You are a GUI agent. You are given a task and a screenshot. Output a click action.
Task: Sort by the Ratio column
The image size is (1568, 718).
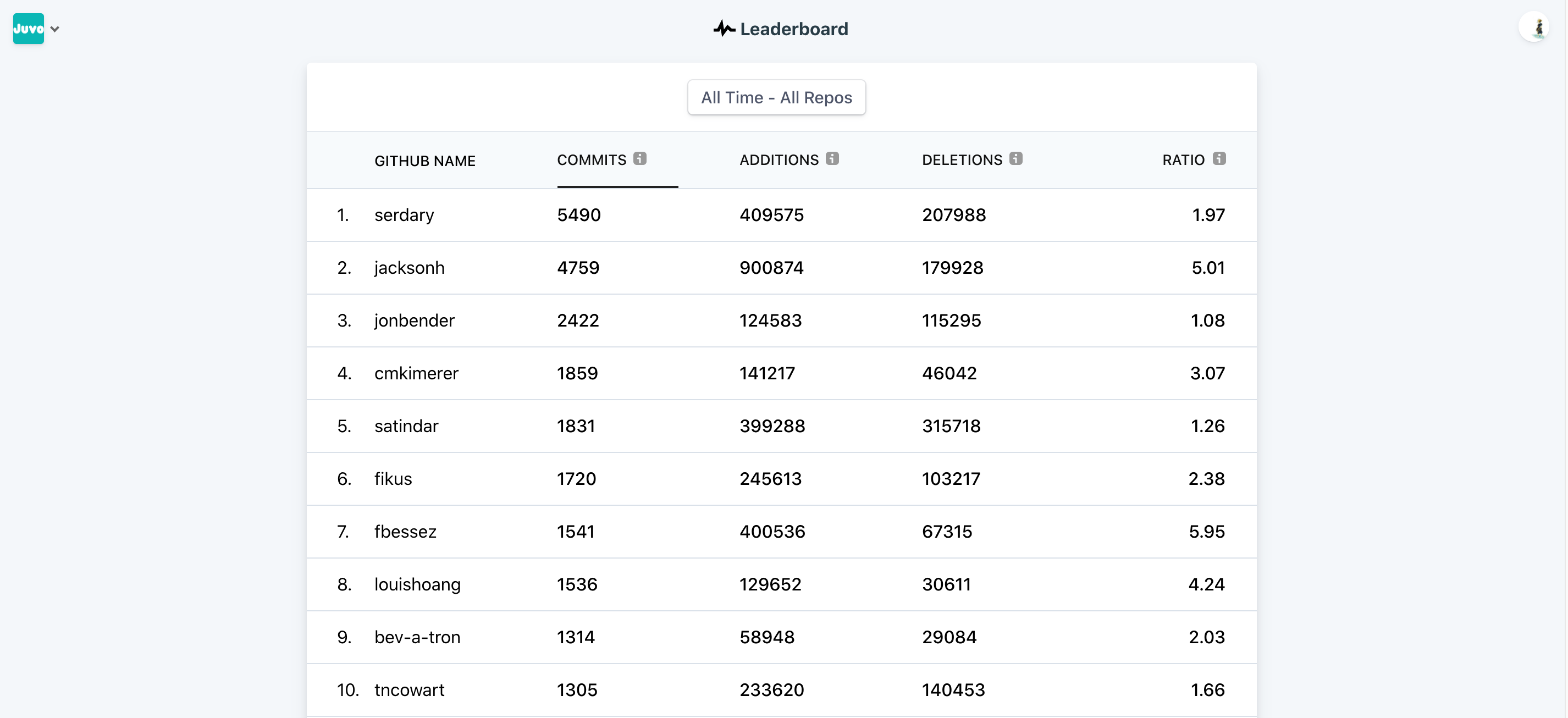point(1183,160)
